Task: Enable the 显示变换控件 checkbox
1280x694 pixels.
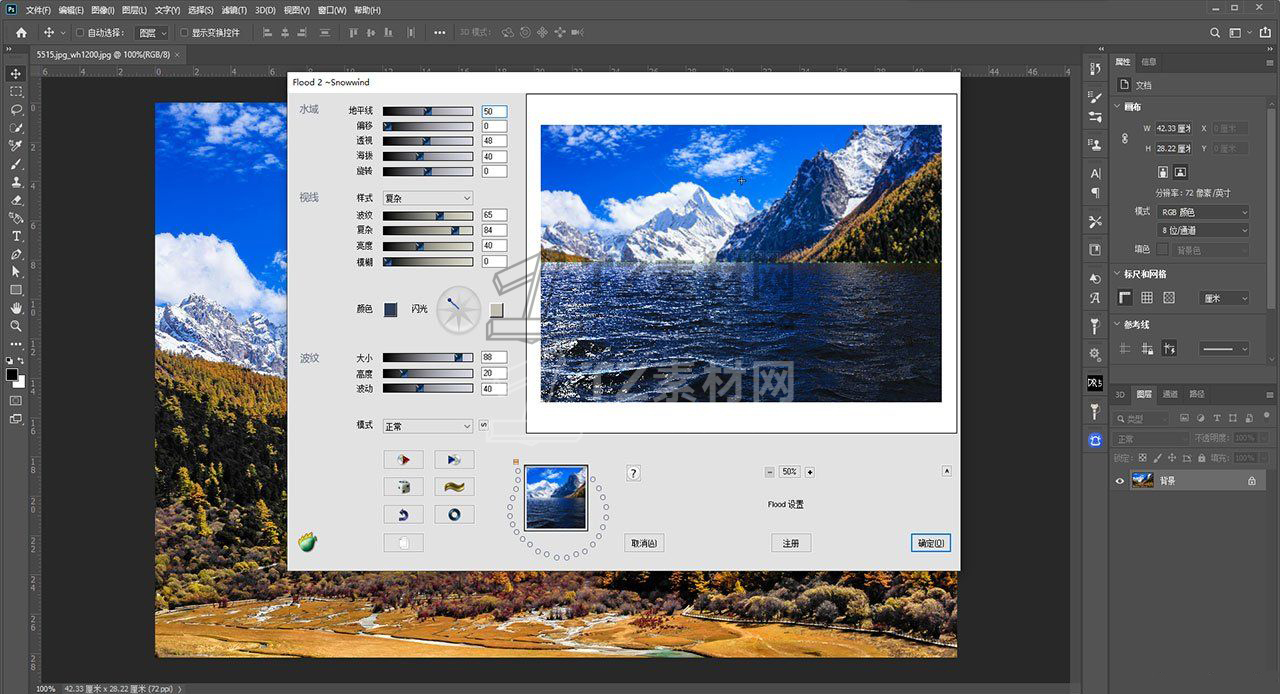Action: pyautogui.click(x=183, y=33)
